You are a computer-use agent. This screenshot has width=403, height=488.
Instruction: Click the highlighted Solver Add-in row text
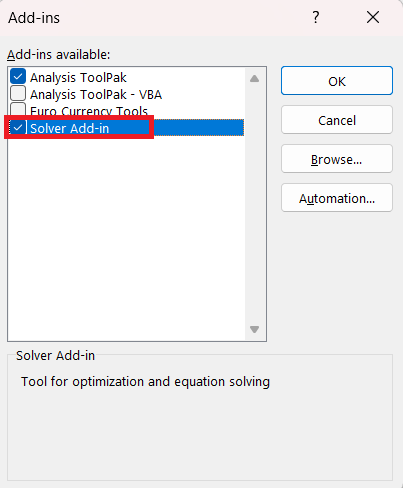69,128
